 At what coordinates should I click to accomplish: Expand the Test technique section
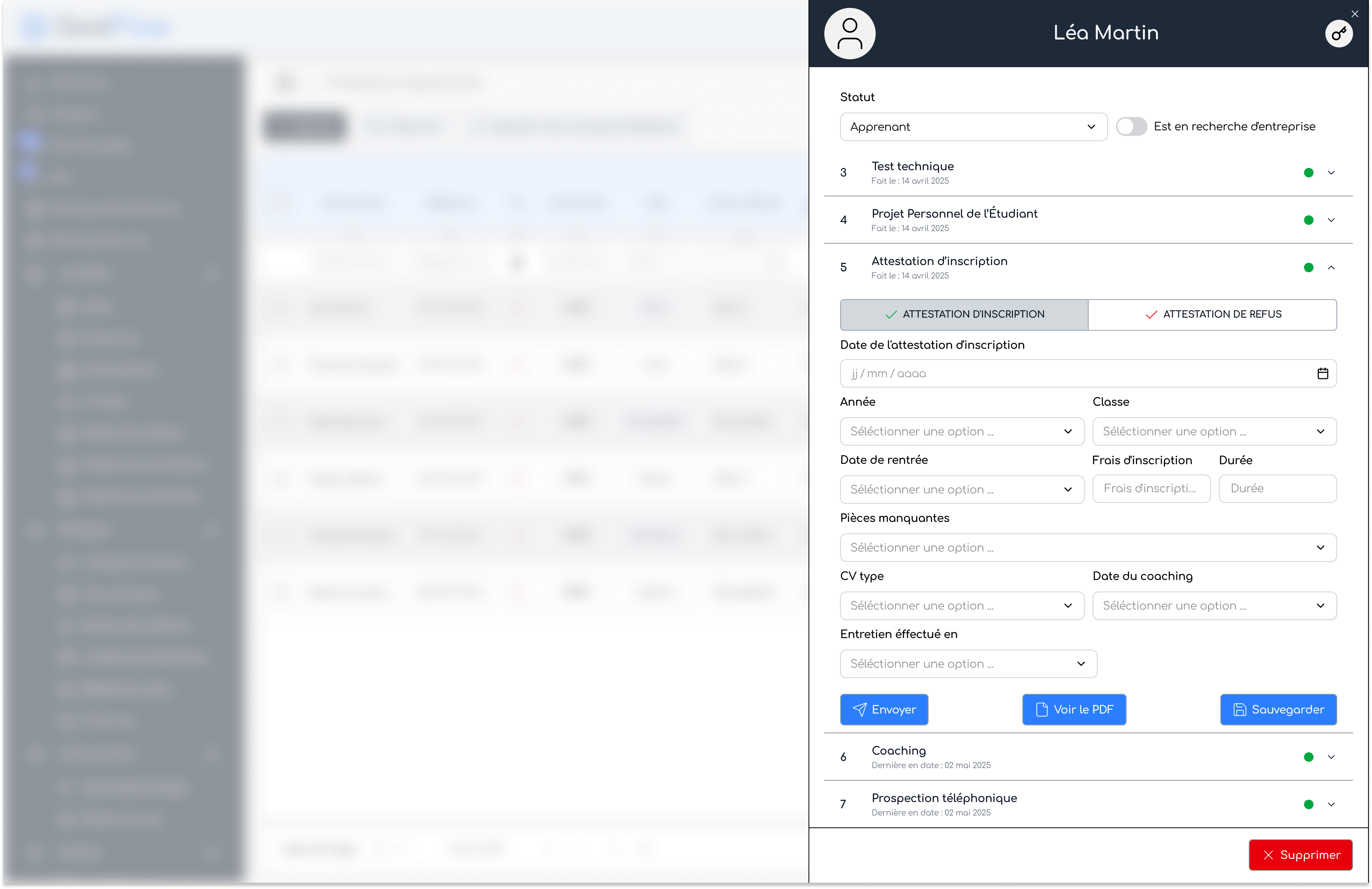(1331, 172)
